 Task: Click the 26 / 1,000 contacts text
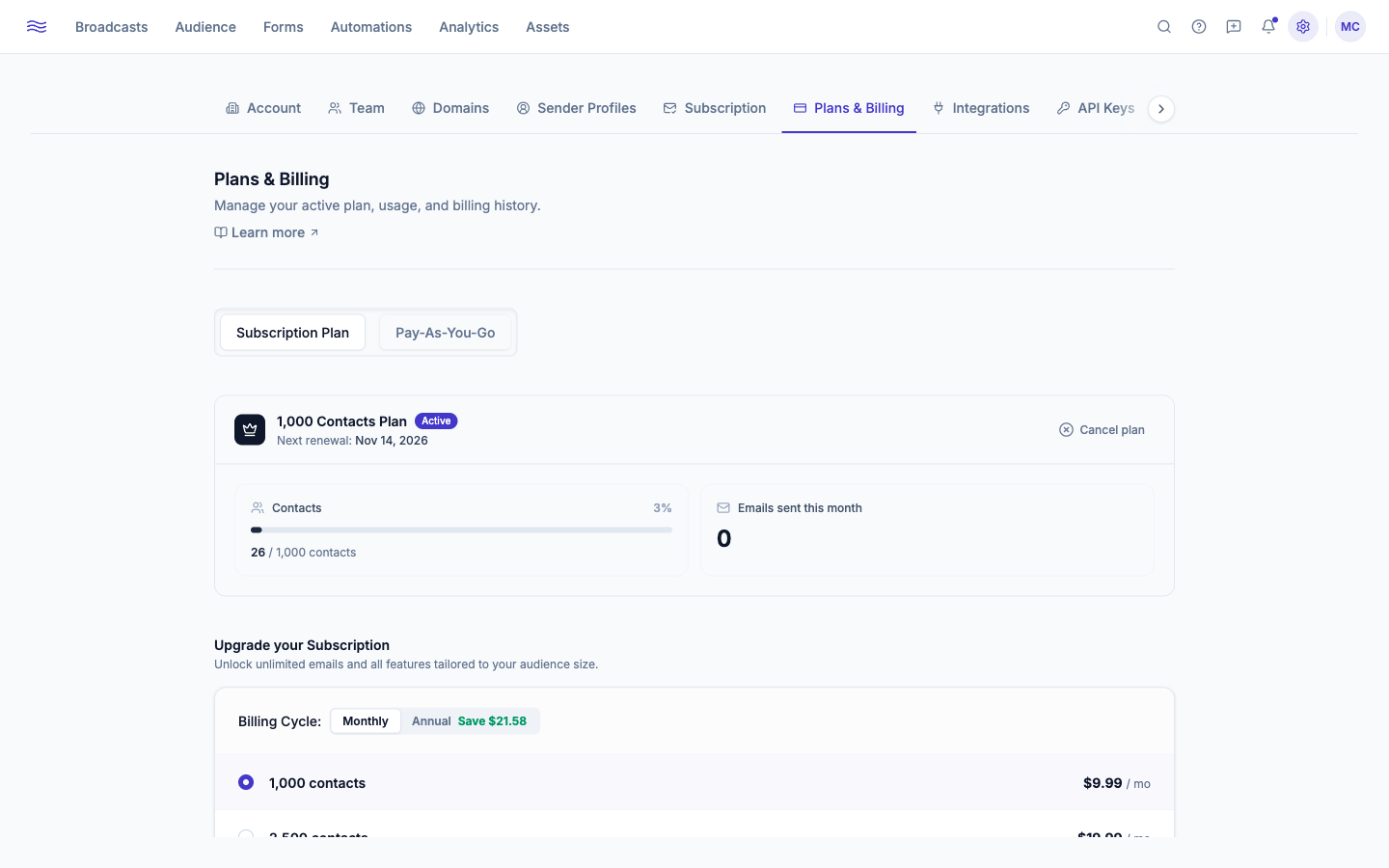tap(303, 553)
